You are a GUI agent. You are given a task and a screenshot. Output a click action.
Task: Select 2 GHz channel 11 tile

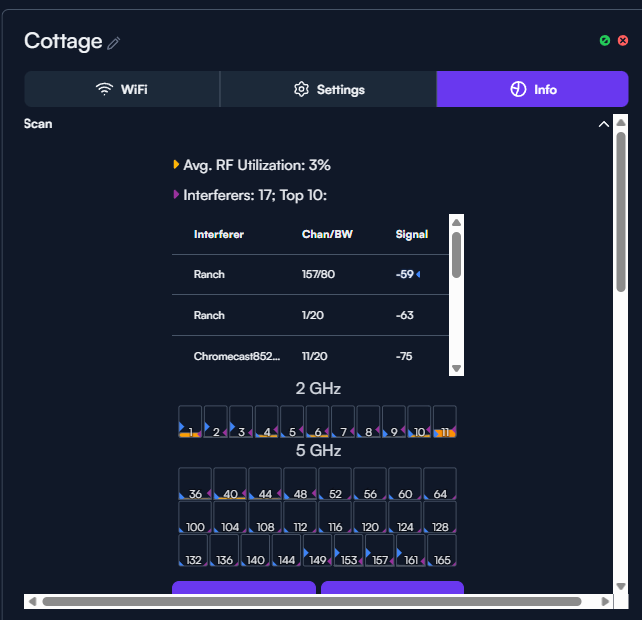pos(445,421)
